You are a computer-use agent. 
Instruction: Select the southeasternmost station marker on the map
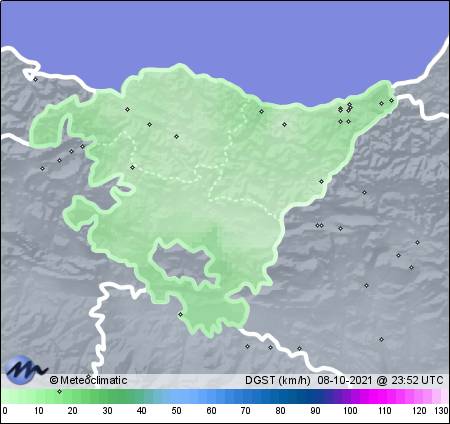(x=381, y=339)
